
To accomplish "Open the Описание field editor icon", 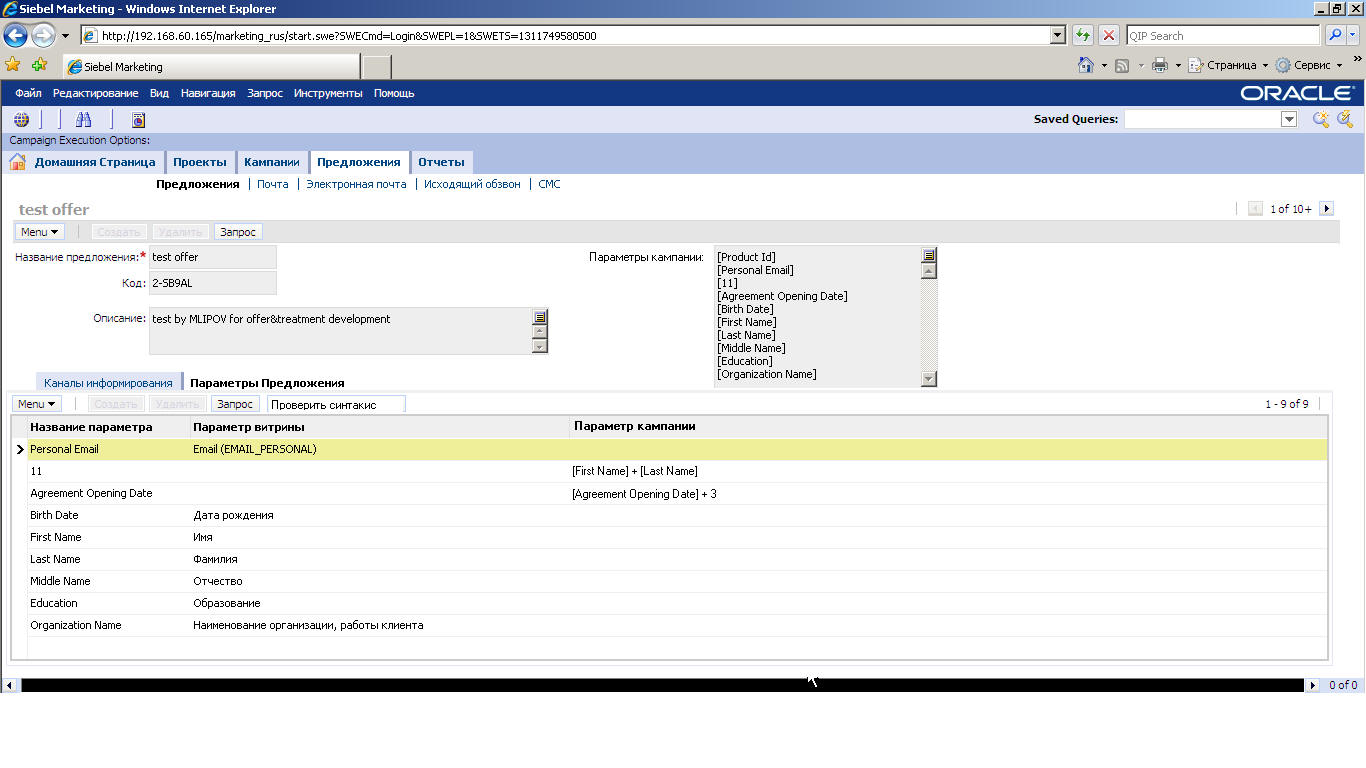I will click(x=540, y=317).
